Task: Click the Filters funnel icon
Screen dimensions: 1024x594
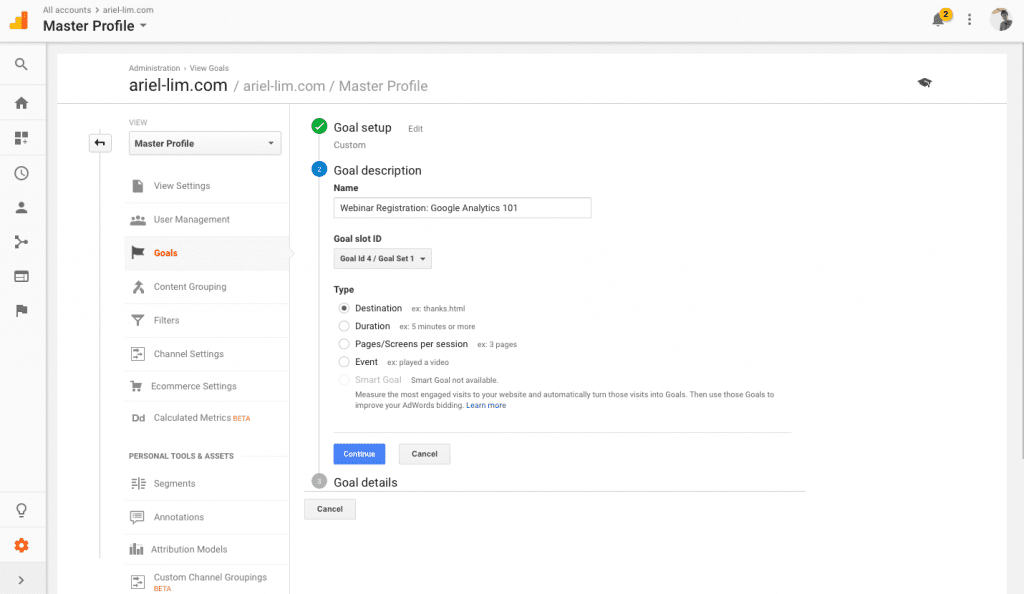Action: [x=138, y=320]
